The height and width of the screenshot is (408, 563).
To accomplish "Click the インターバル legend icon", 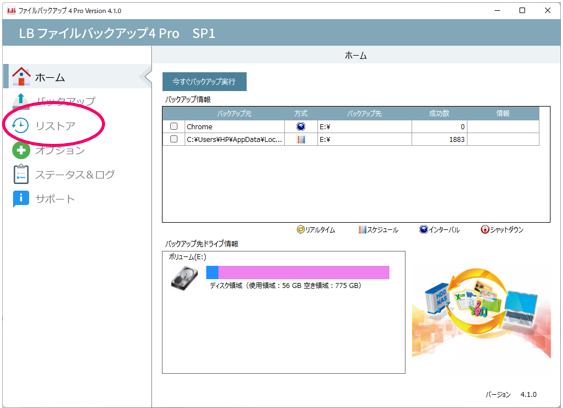I will pos(423,229).
